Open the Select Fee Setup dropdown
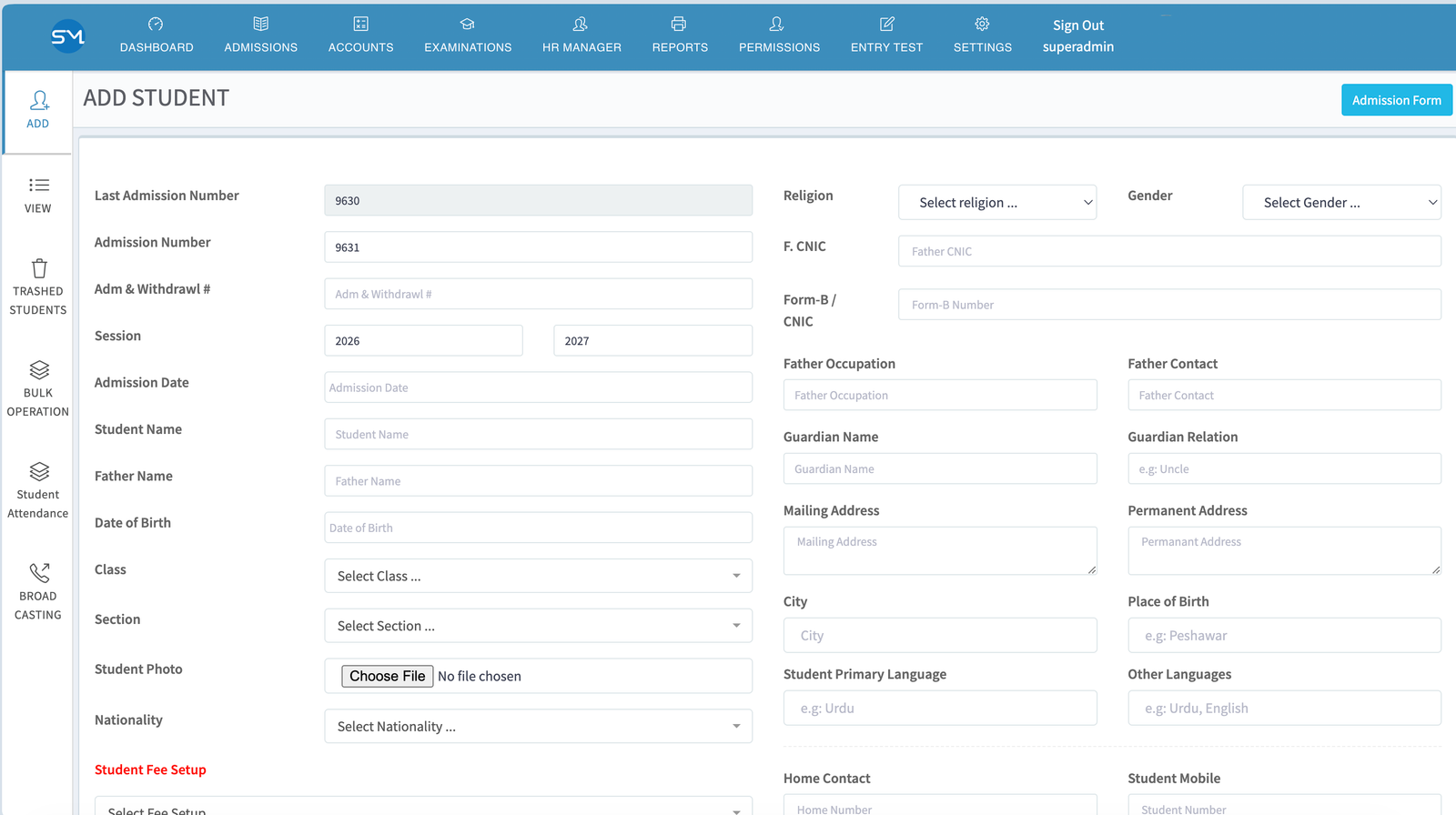This screenshot has width=1456, height=815. click(424, 807)
